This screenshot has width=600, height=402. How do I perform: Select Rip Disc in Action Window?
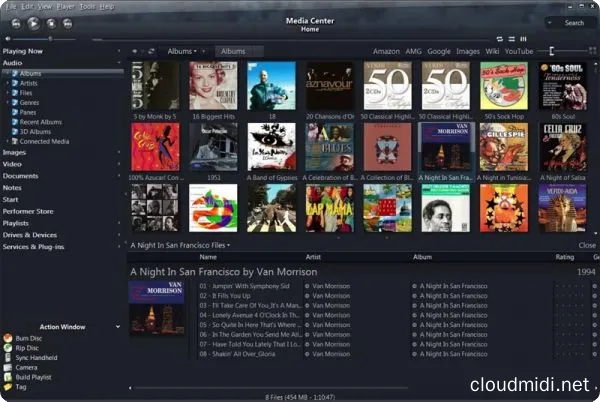9,348
